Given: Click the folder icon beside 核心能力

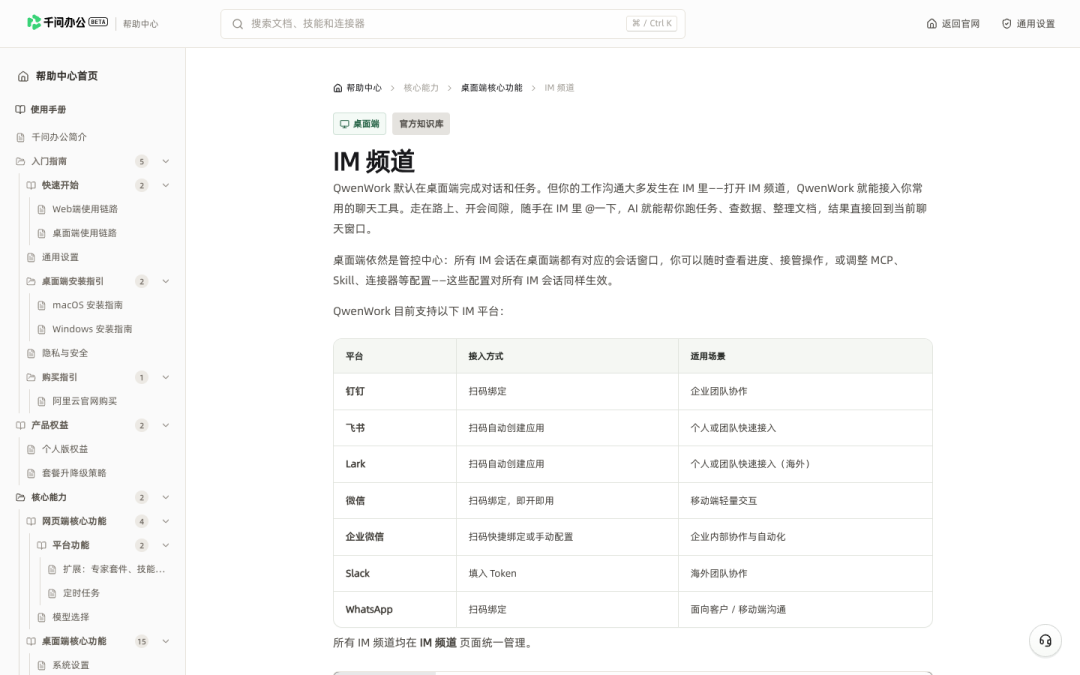Looking at the screenshot, I should coord(20,497).
